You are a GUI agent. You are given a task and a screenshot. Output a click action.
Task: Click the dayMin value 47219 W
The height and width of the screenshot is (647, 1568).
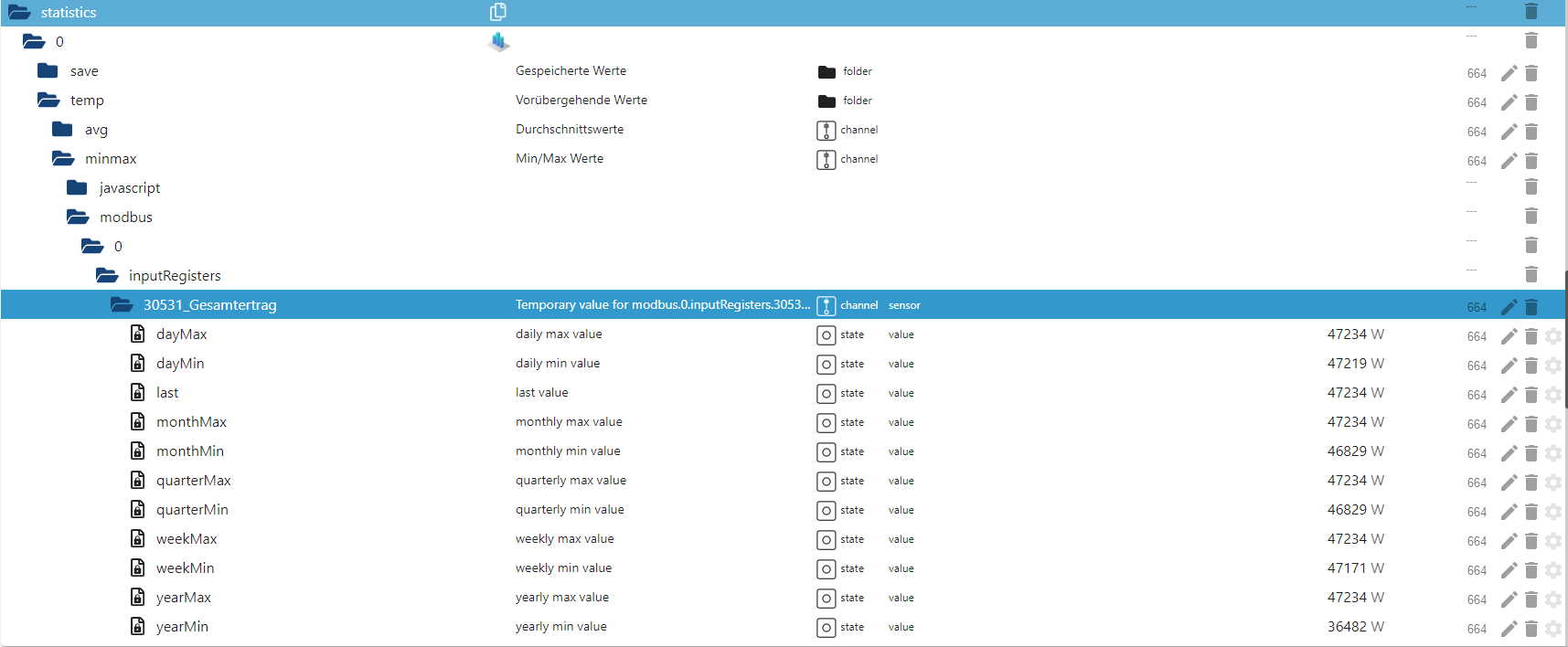(x=1356, y=363)
